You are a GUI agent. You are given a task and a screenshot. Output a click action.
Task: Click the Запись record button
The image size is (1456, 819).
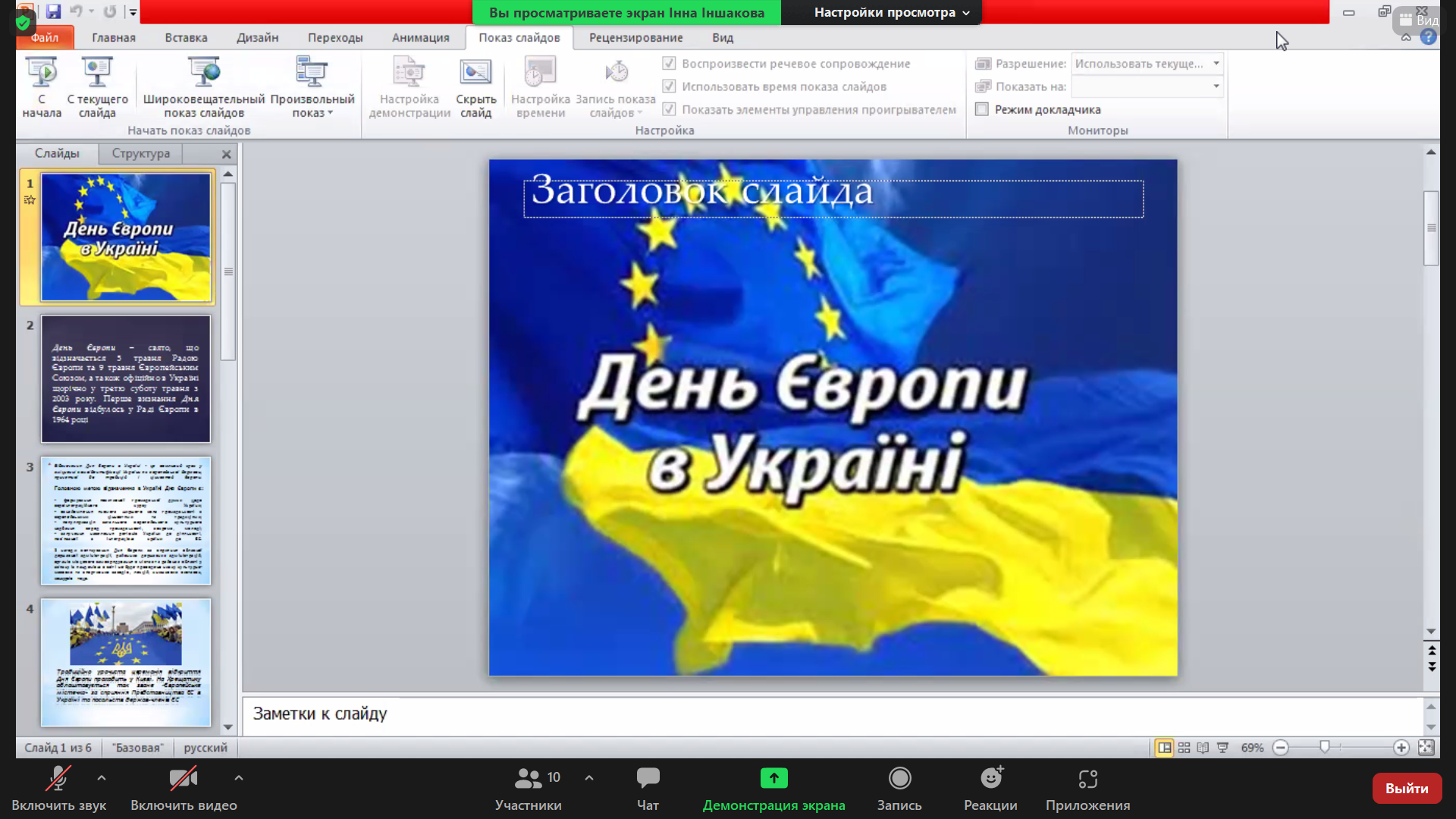(x=899, y=789)
